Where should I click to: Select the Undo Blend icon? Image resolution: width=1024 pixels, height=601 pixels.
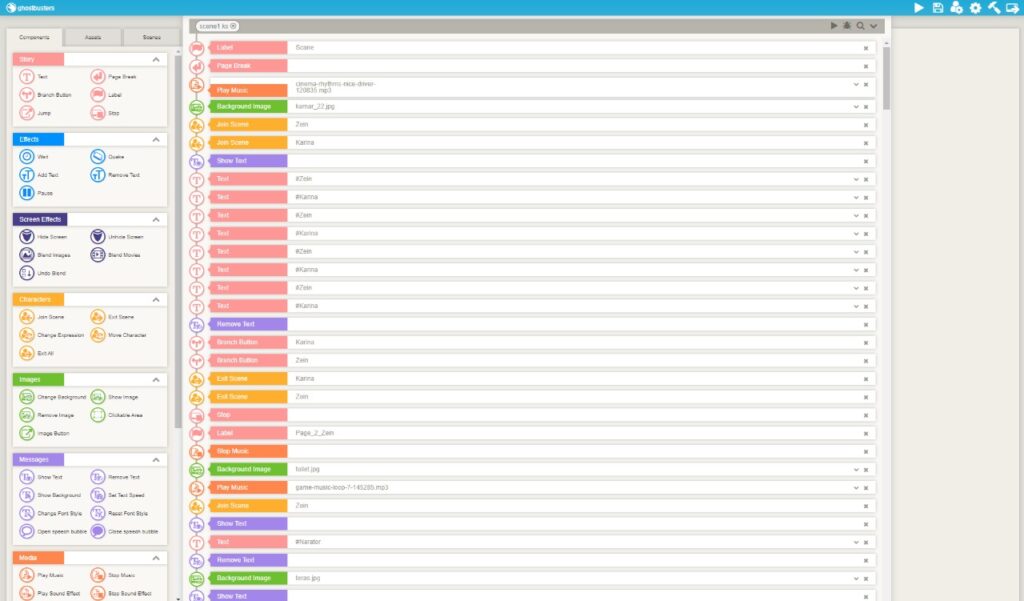click(27, 273)
